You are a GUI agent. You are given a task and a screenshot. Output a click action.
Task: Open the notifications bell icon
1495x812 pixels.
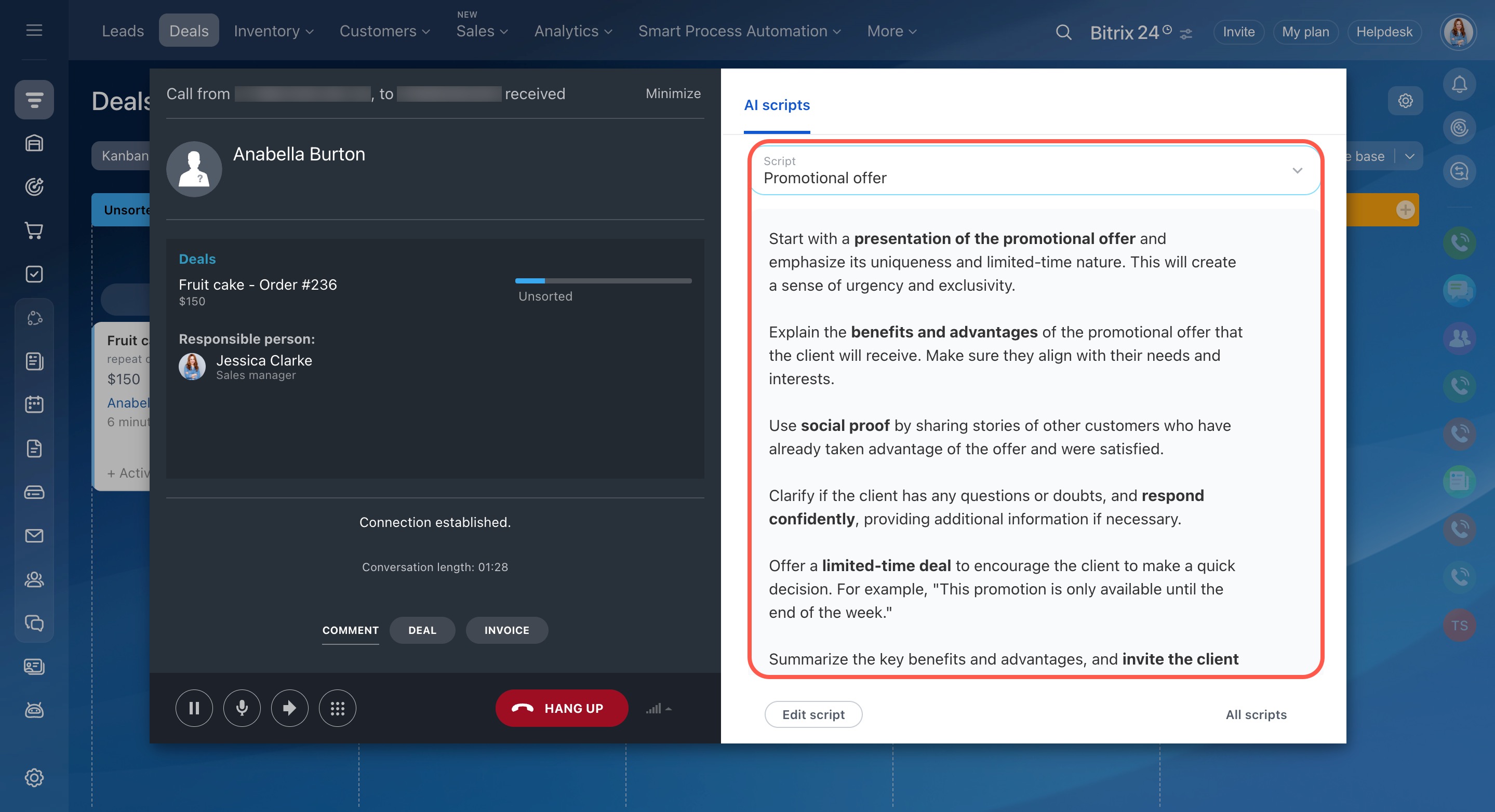point(1459,85)
